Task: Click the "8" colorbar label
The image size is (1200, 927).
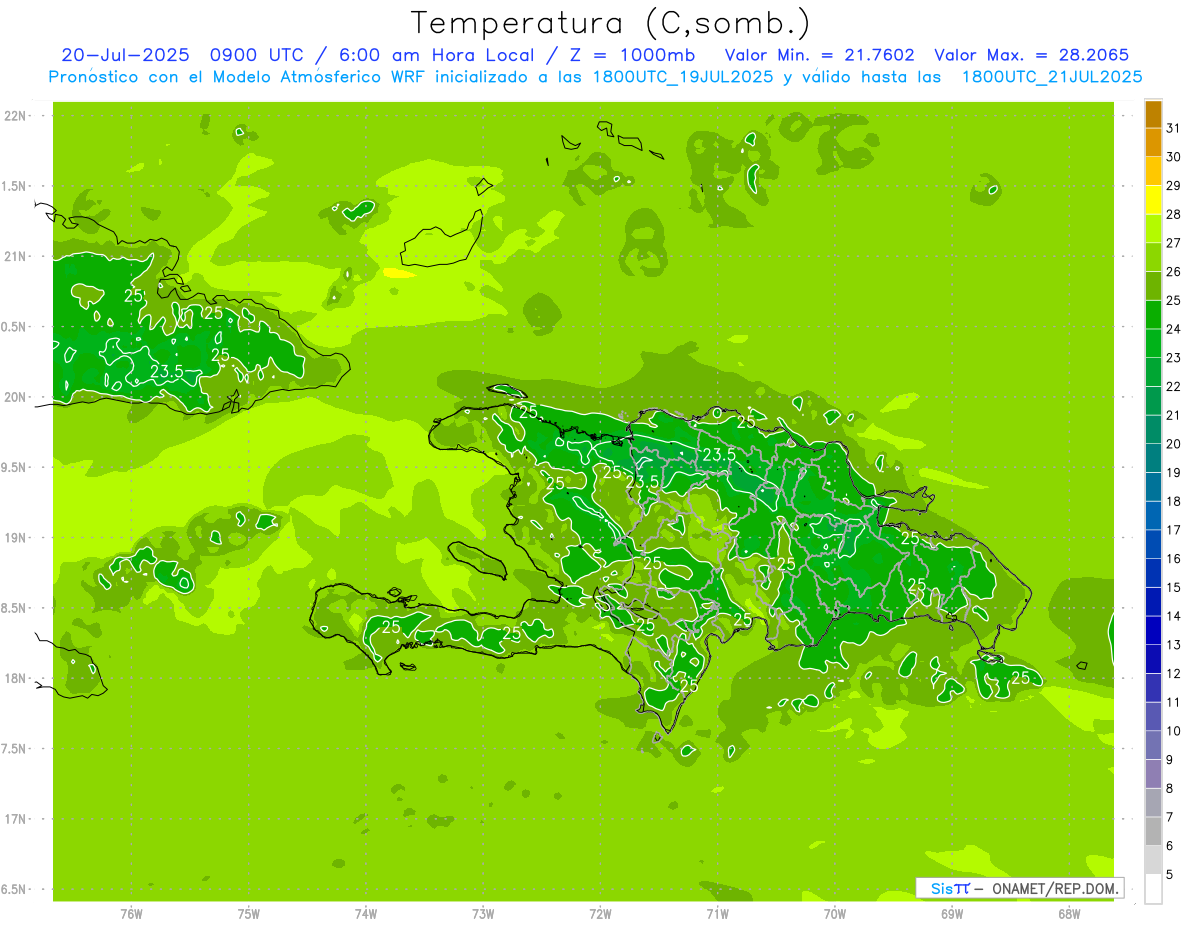Action: pyautogui.click(x=1169, y=788)
